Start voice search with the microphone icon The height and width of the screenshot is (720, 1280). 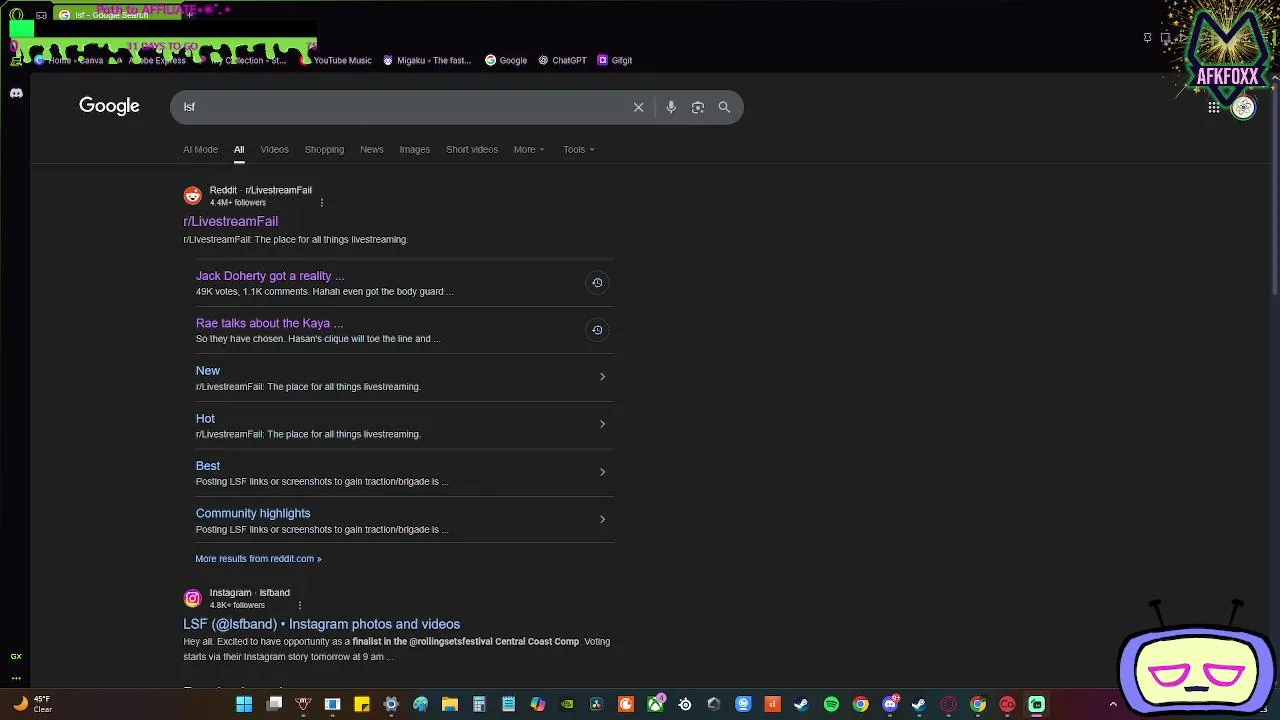(x=671, y=107)
